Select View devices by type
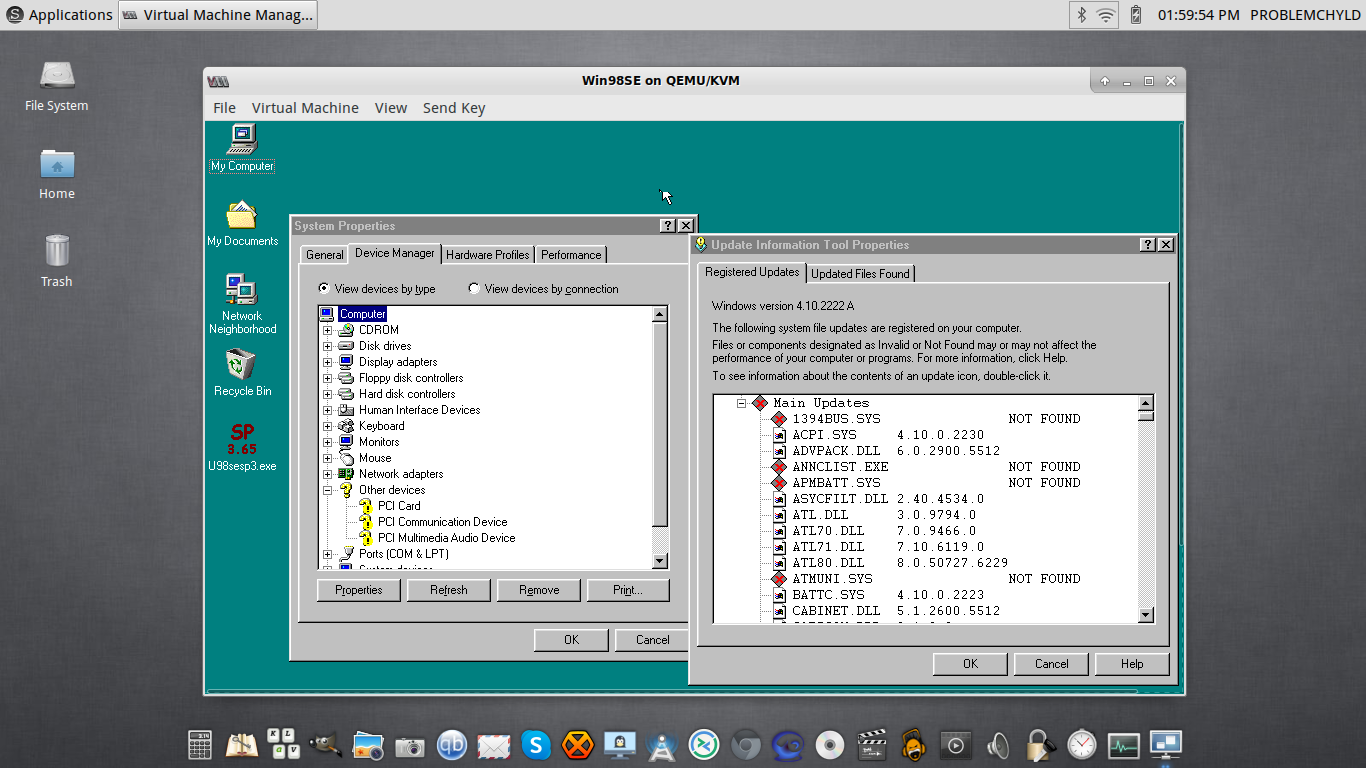Viewport: 1366px width, 768px height. (376, 289)
